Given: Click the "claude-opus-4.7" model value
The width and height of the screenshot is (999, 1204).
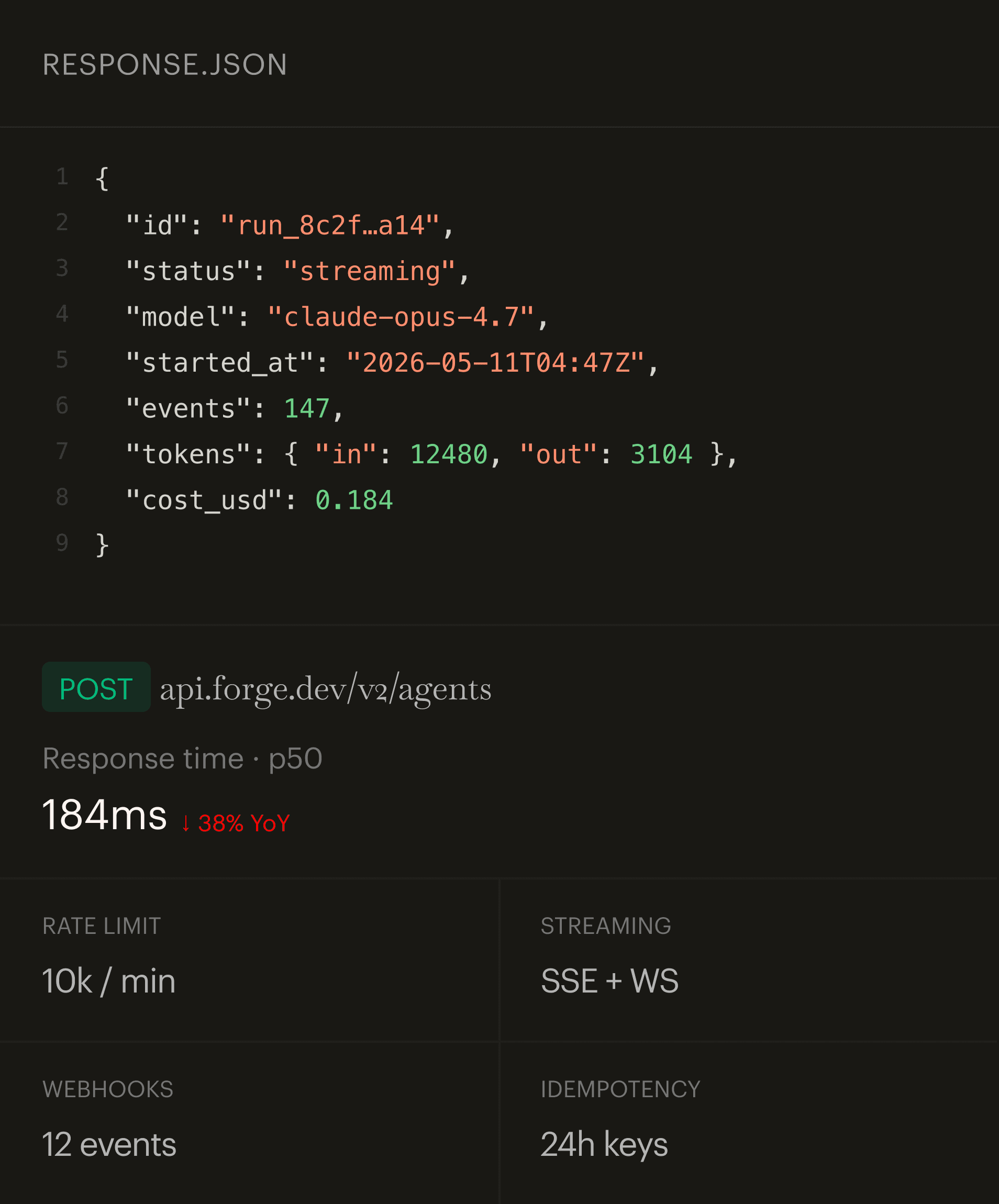Looking at the screenshot, I should tap(401, 317).
